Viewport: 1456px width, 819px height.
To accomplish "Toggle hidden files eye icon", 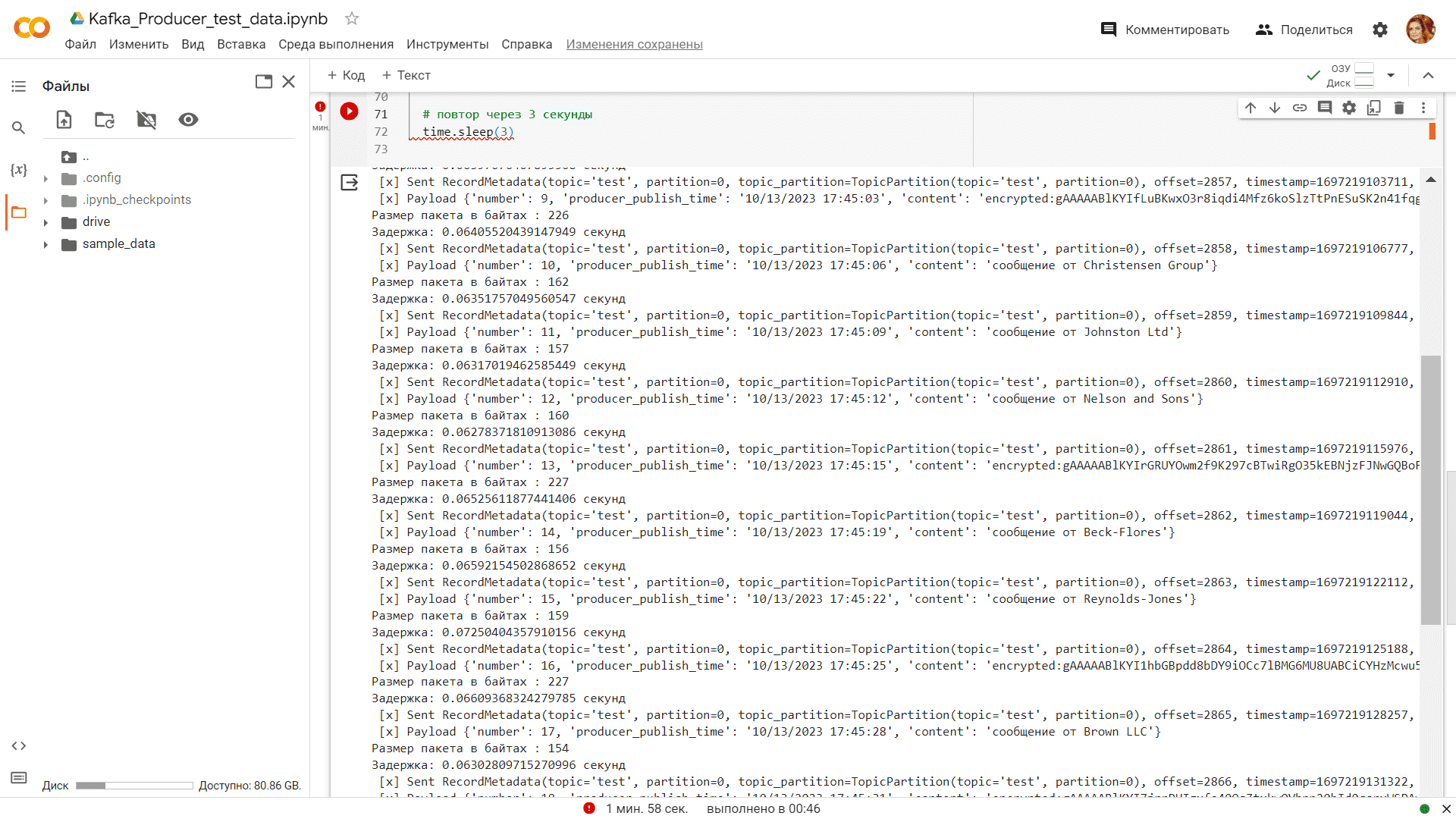I will (x=188, y=120).
